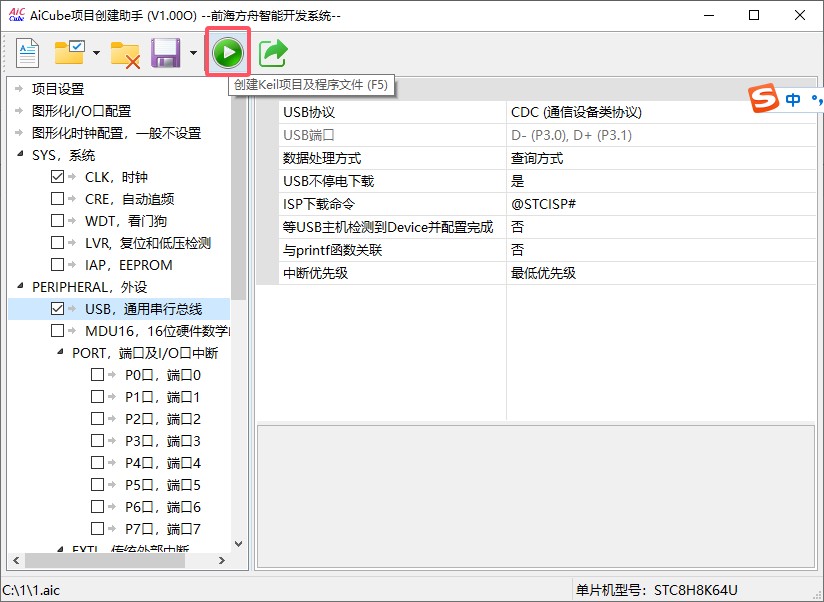824x602 pixels.
Task: Check the P2口，端口2 checkbox
Action: click(x=97, y=419)
